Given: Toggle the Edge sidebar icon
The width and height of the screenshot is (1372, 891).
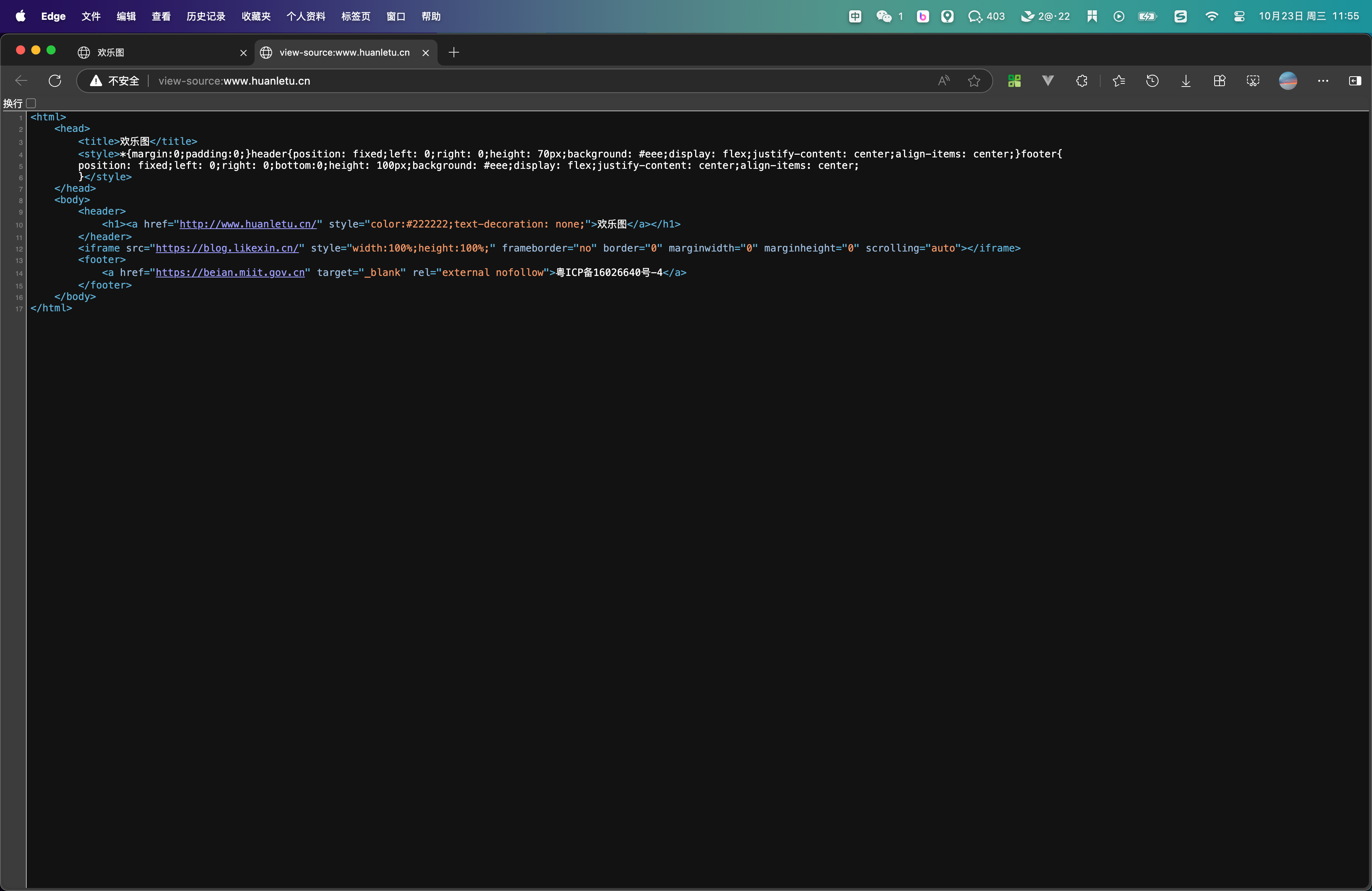Looking at the screenshot, I should 1355,81.
